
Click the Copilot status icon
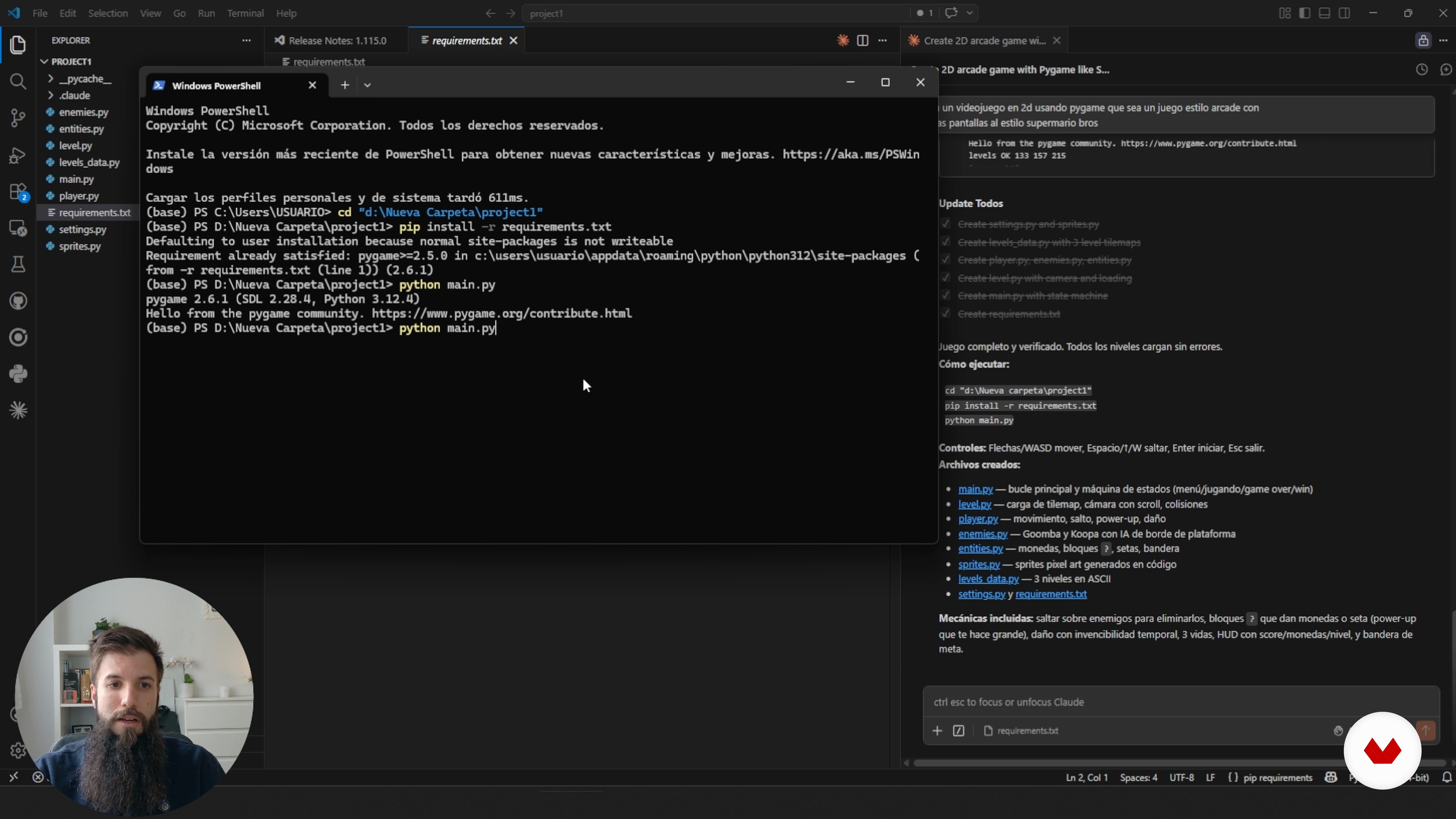pyautogui.click(x=1331, y=778)
